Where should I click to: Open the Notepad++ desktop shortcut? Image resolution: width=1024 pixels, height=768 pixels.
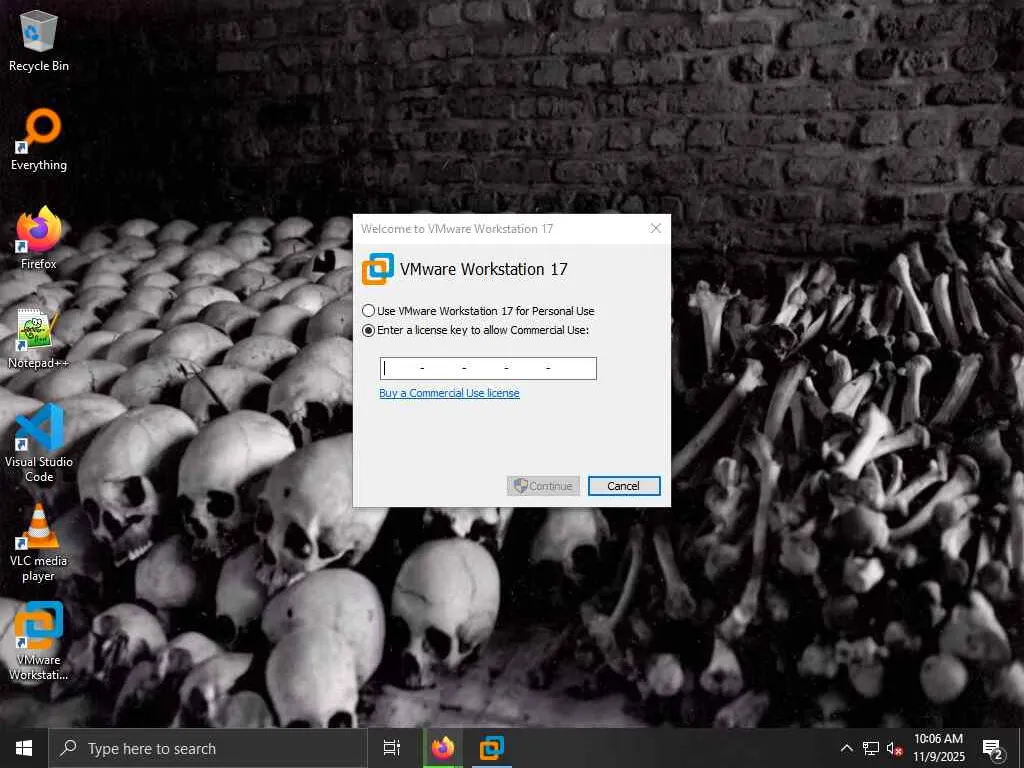pyautogui.click(x=38, y=338)
